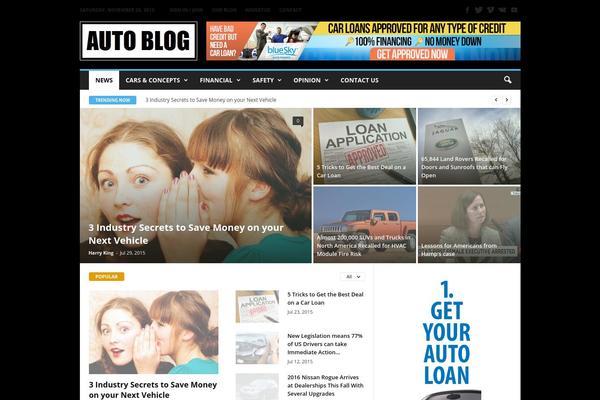The width and height of the screenshot is (600, 400).
Task: Open 'New Legislation means 77% of US Drivers' link
Action: click(325, 344)
